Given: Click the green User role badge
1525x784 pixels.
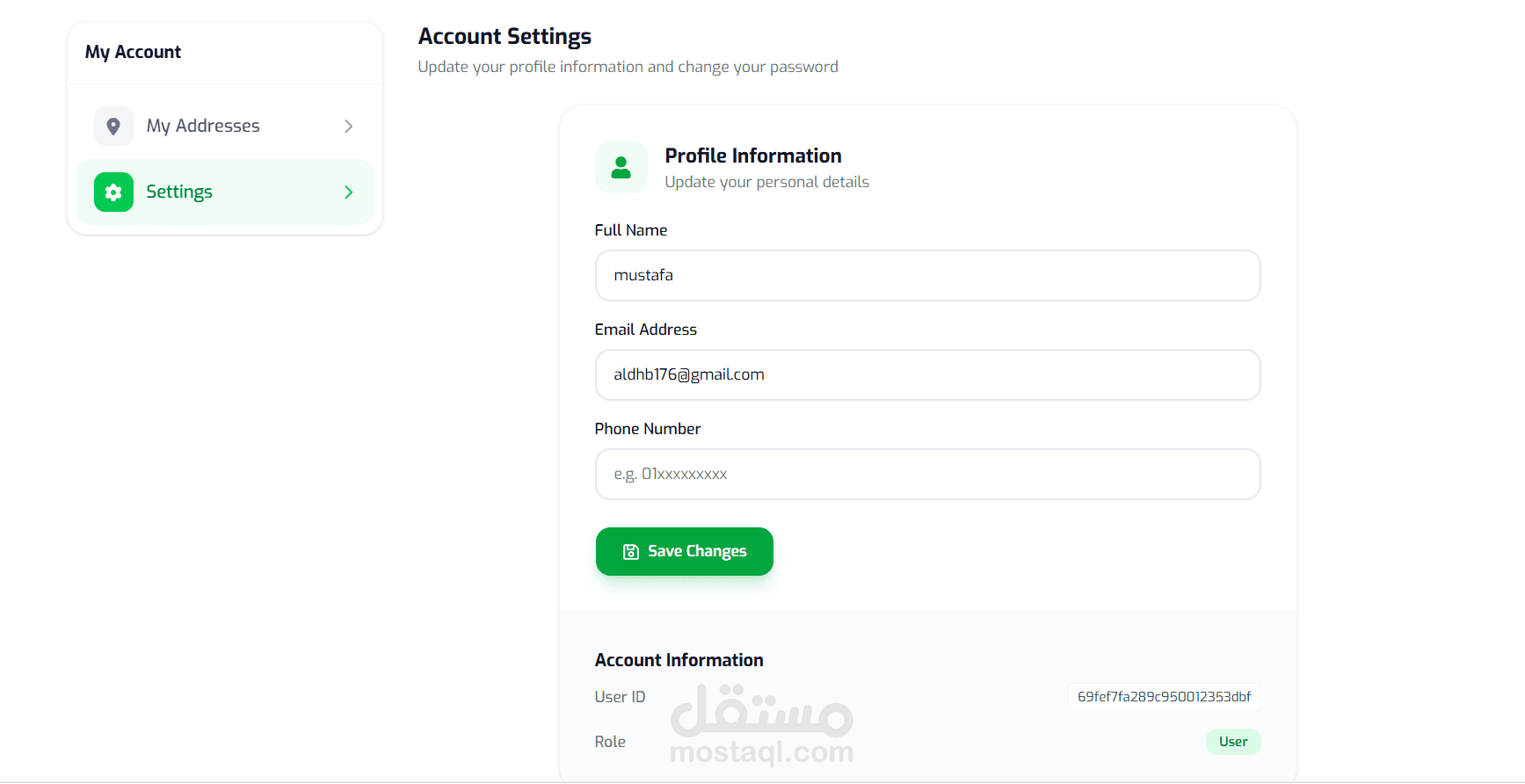Looking at the screenshot, I should click(x=1233, y=742).
